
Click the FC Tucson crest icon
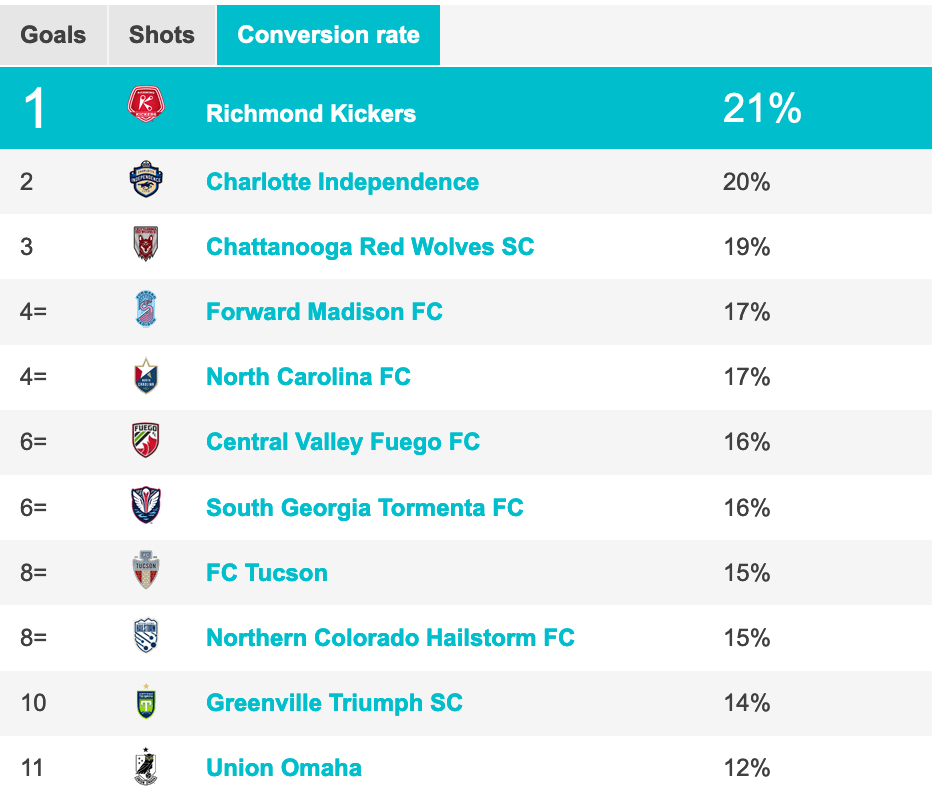coord(146,572)
